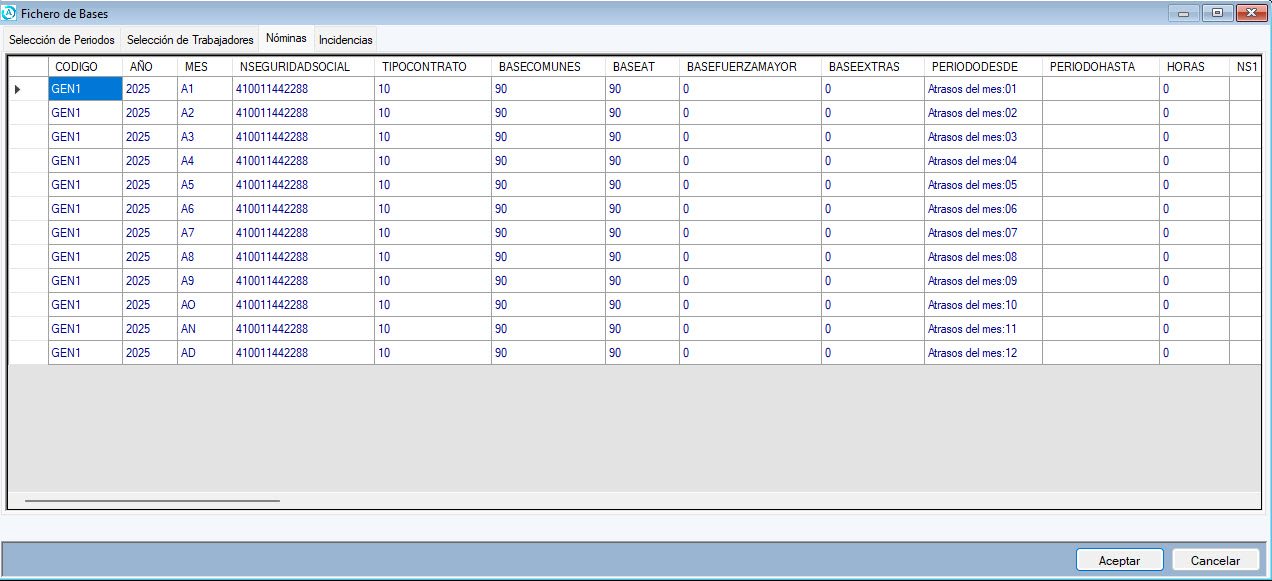
Task: Click row header of the AD month row
Action: tap(28, 353)
